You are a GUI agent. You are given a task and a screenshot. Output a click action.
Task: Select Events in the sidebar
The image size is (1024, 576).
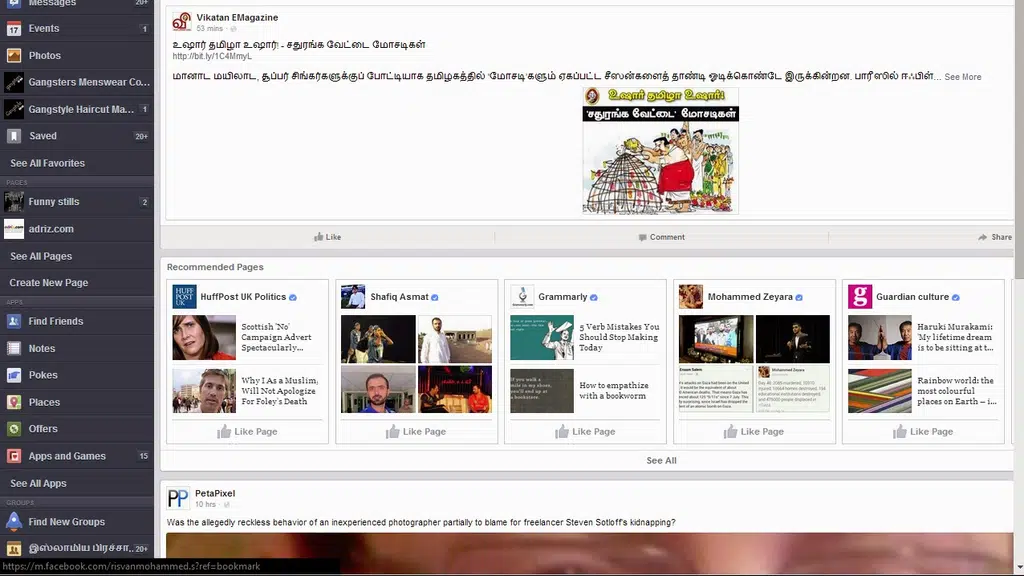pyautogui.click(x=77, y=29)
